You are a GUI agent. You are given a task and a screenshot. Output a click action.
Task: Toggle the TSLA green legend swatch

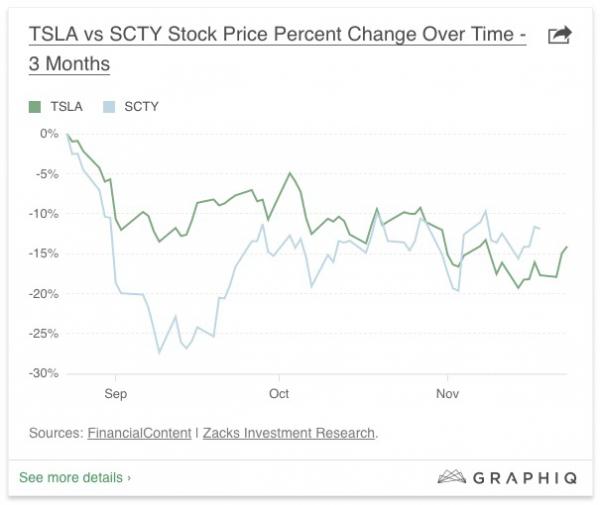click(35, 107)
